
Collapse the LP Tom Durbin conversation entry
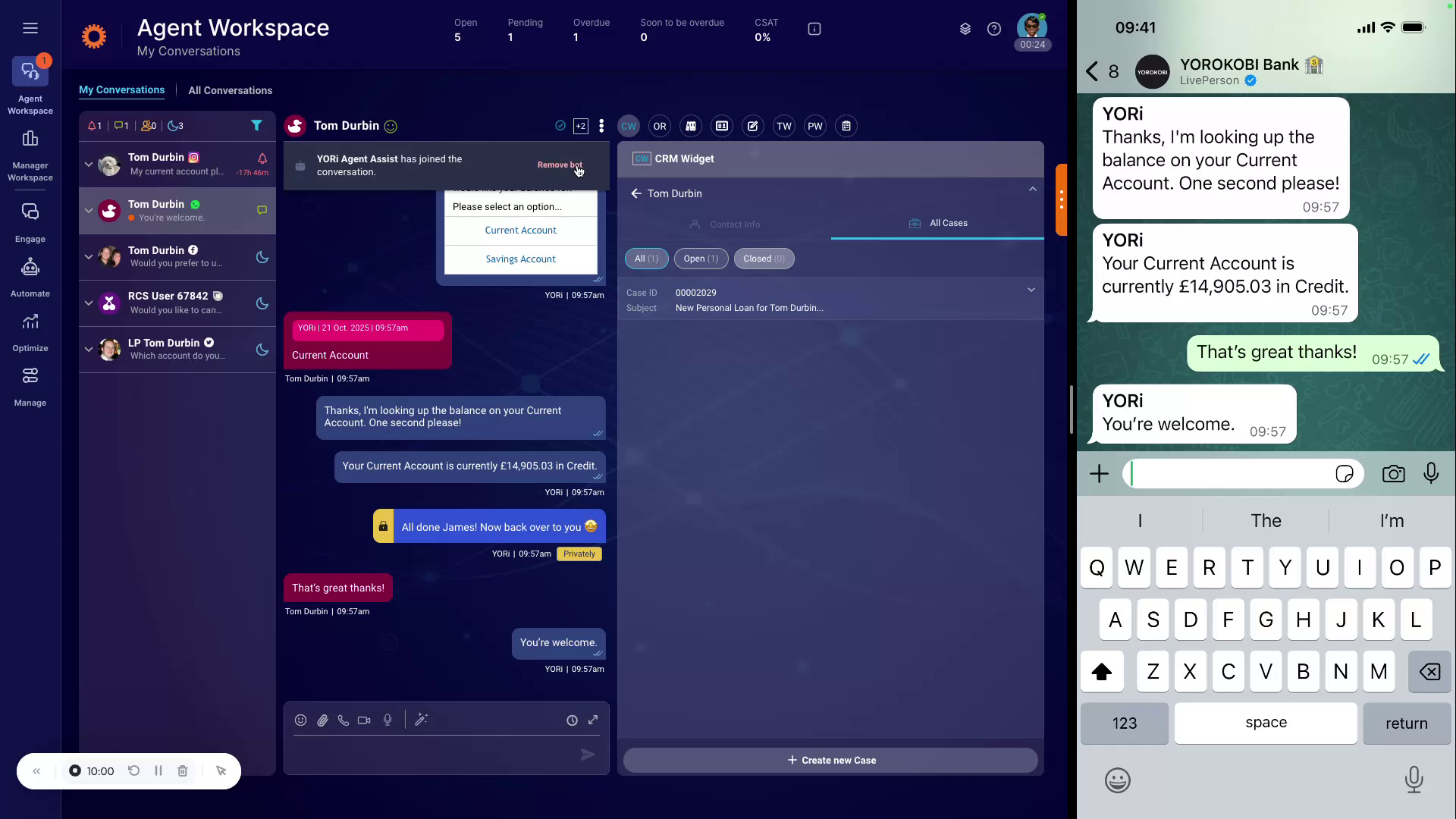click(87, 350)
